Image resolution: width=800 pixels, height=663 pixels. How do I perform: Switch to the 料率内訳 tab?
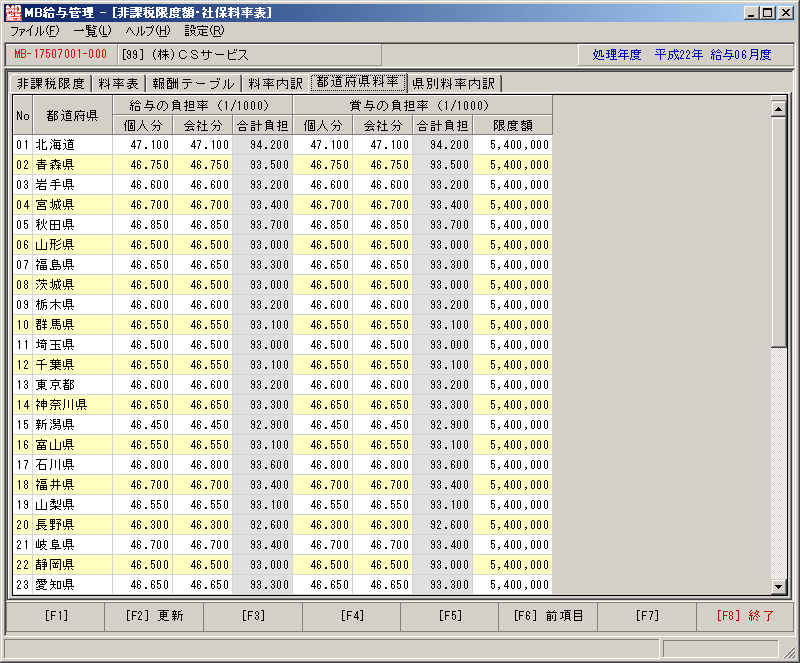click(276, 83)
